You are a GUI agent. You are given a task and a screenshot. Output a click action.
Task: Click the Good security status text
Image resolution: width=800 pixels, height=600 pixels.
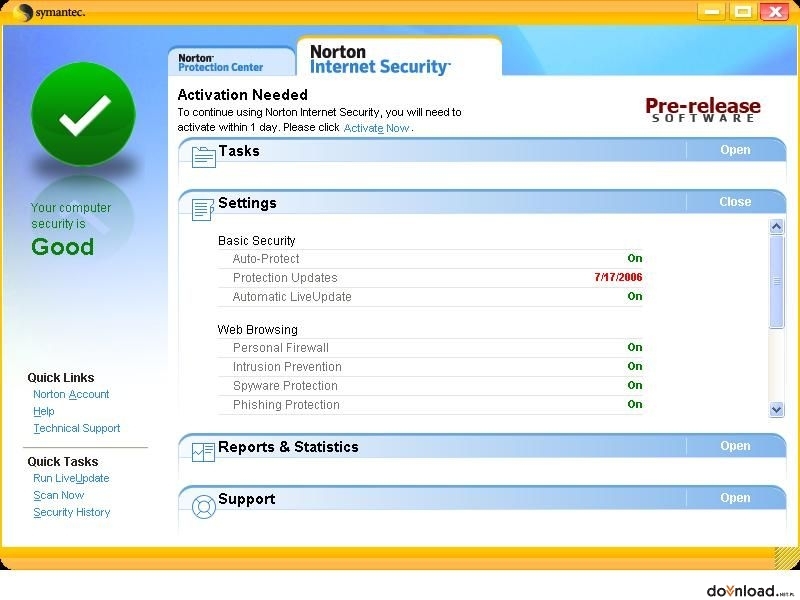[63, 247]
